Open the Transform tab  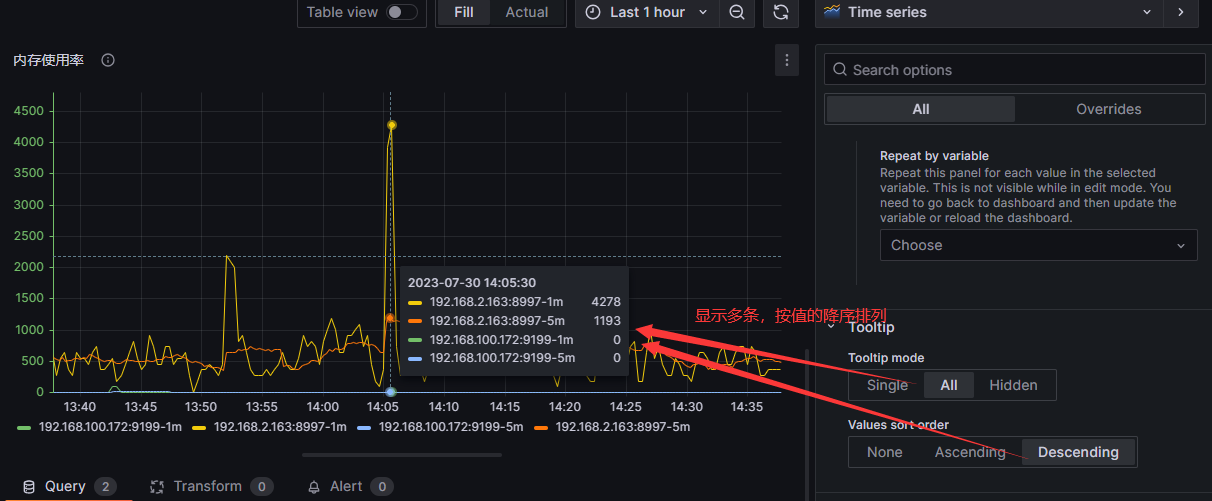210,486
